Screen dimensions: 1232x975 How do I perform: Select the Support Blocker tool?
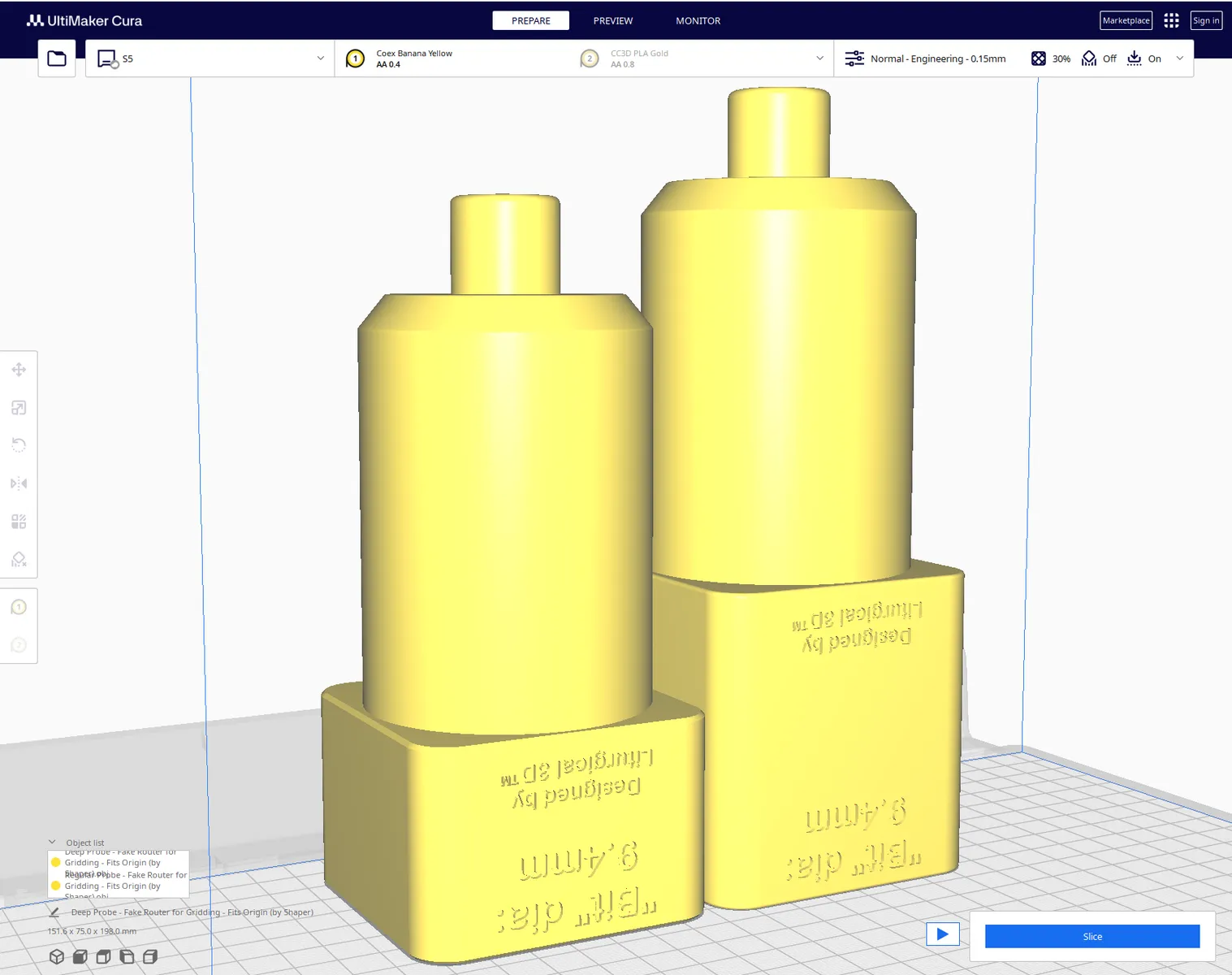(19, 560)
